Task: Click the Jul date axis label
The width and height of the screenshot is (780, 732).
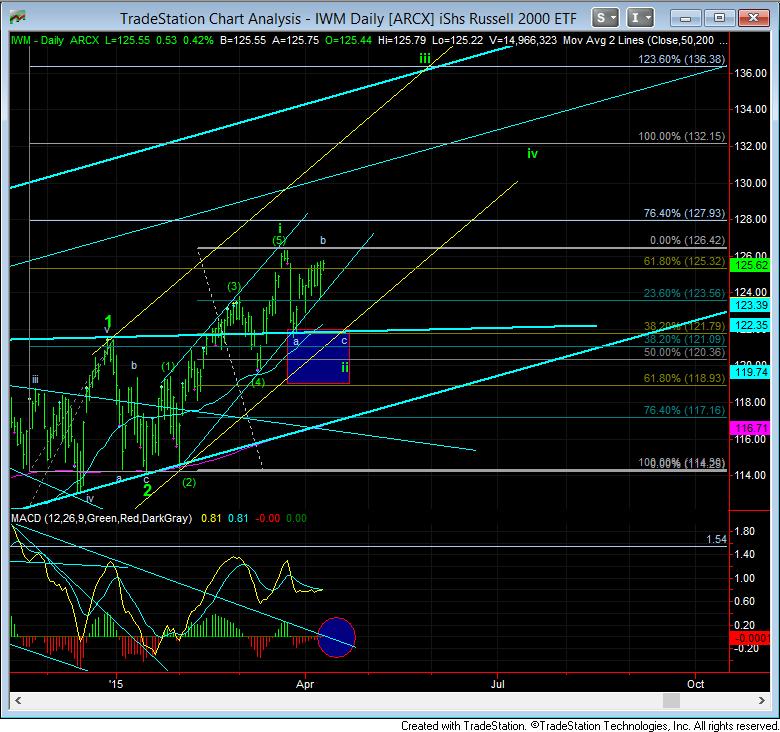Action: click(x=497, y=684)
